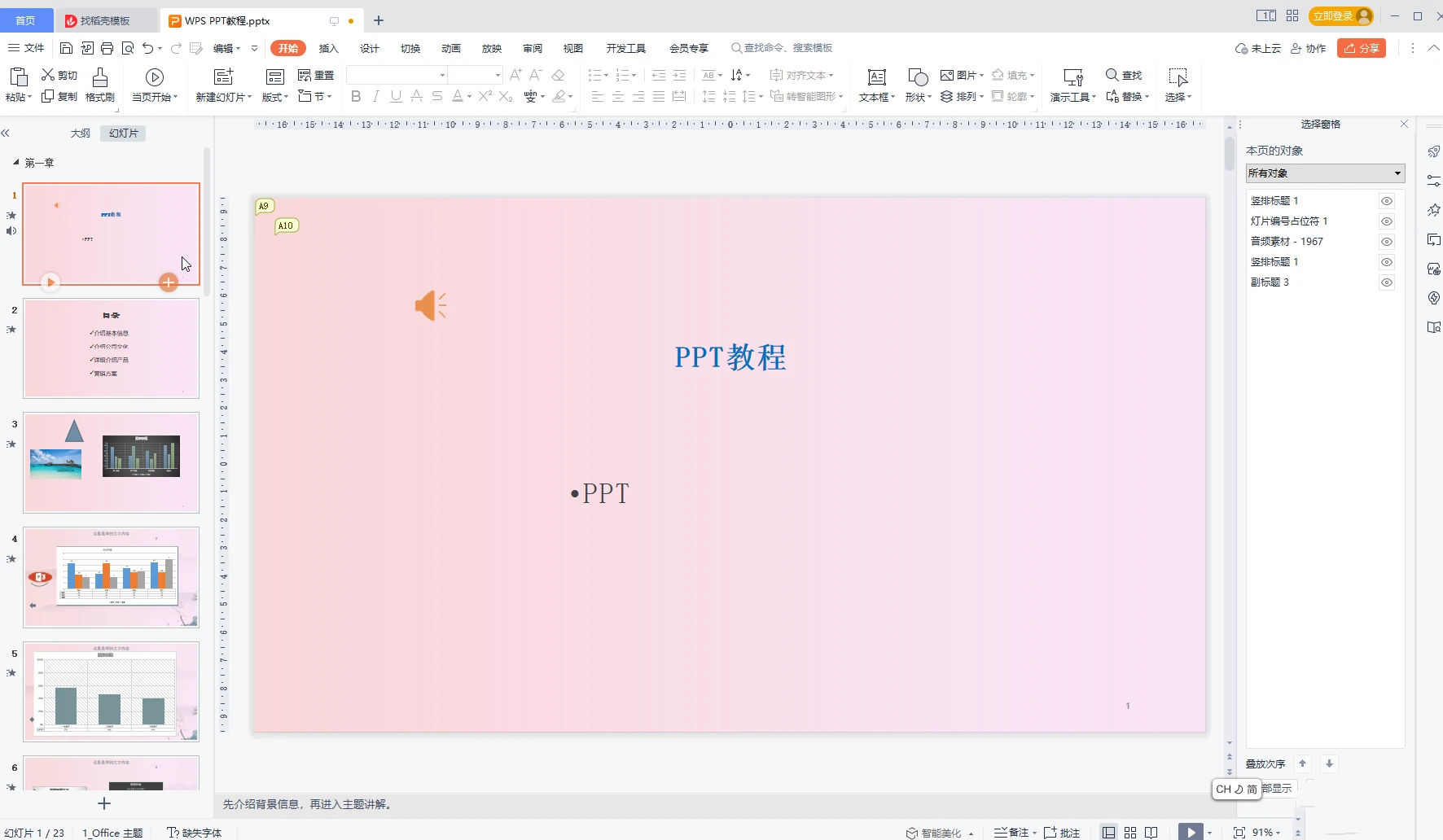The width and height of the screenshot is (1443, 840).
Task: Toggle Bold formatting
Action: pos(356,96)
